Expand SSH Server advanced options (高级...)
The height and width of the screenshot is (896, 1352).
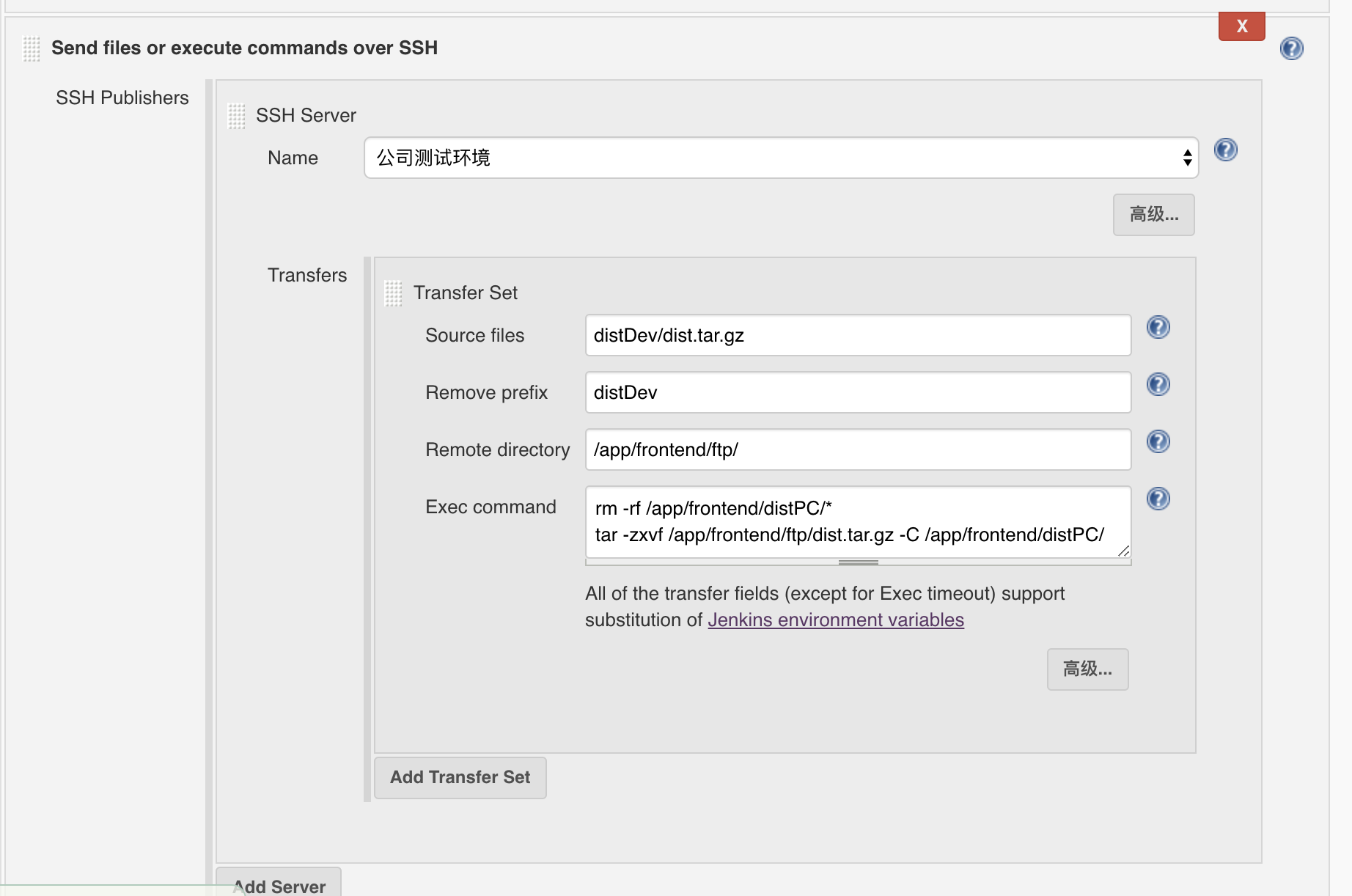coord(1153,215)
